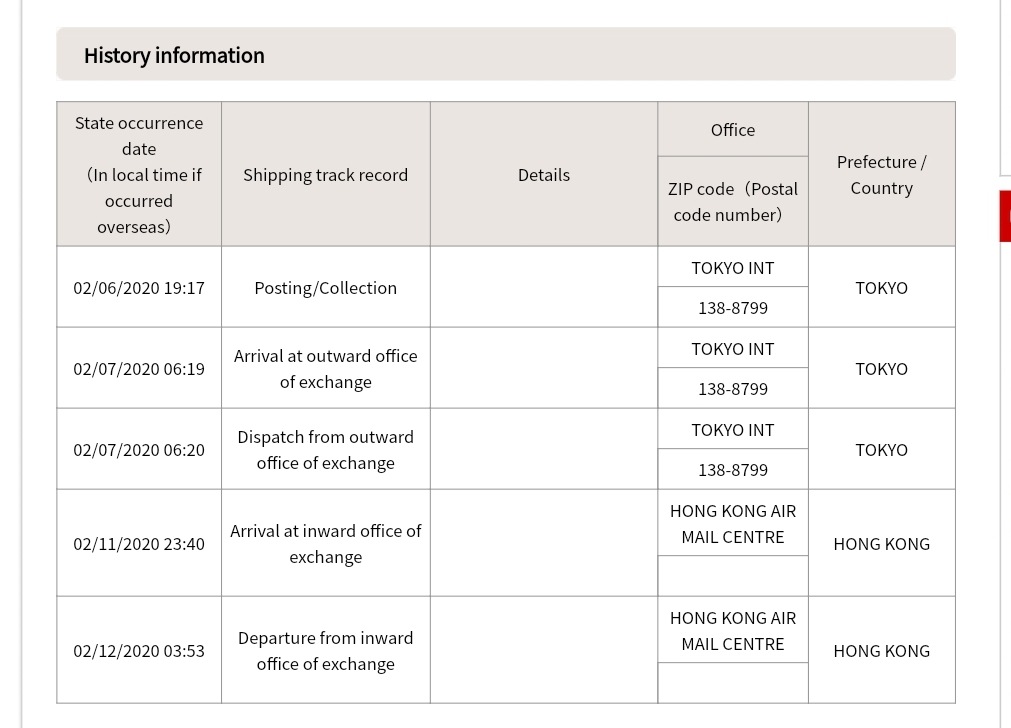The image size is (1011, 728).
Task: Select the 02/11/2020 23:40 date cell
Action: [139, 544]
